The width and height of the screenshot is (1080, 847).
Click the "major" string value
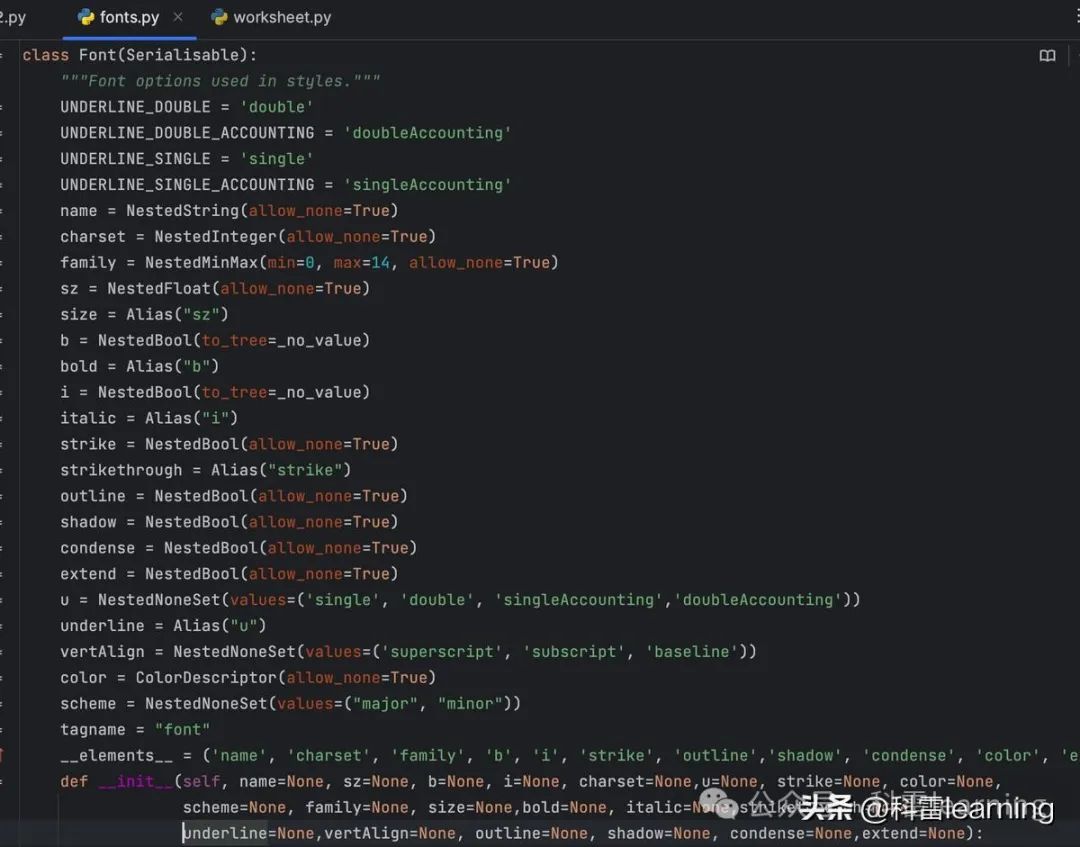pos(386,704)
